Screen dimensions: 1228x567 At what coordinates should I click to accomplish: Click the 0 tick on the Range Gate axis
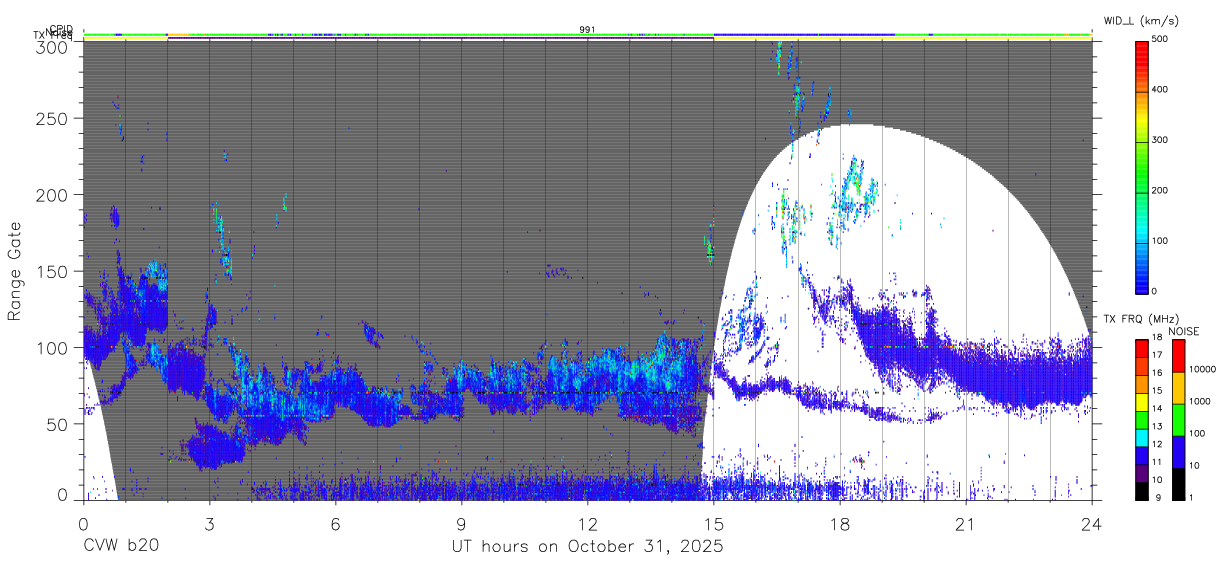[63, 494]
